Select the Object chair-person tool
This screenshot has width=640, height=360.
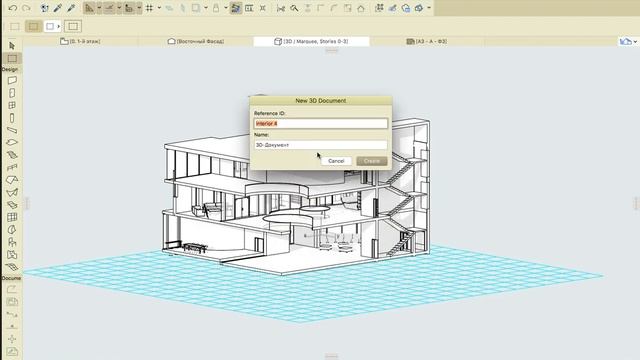tap(12, 242)
